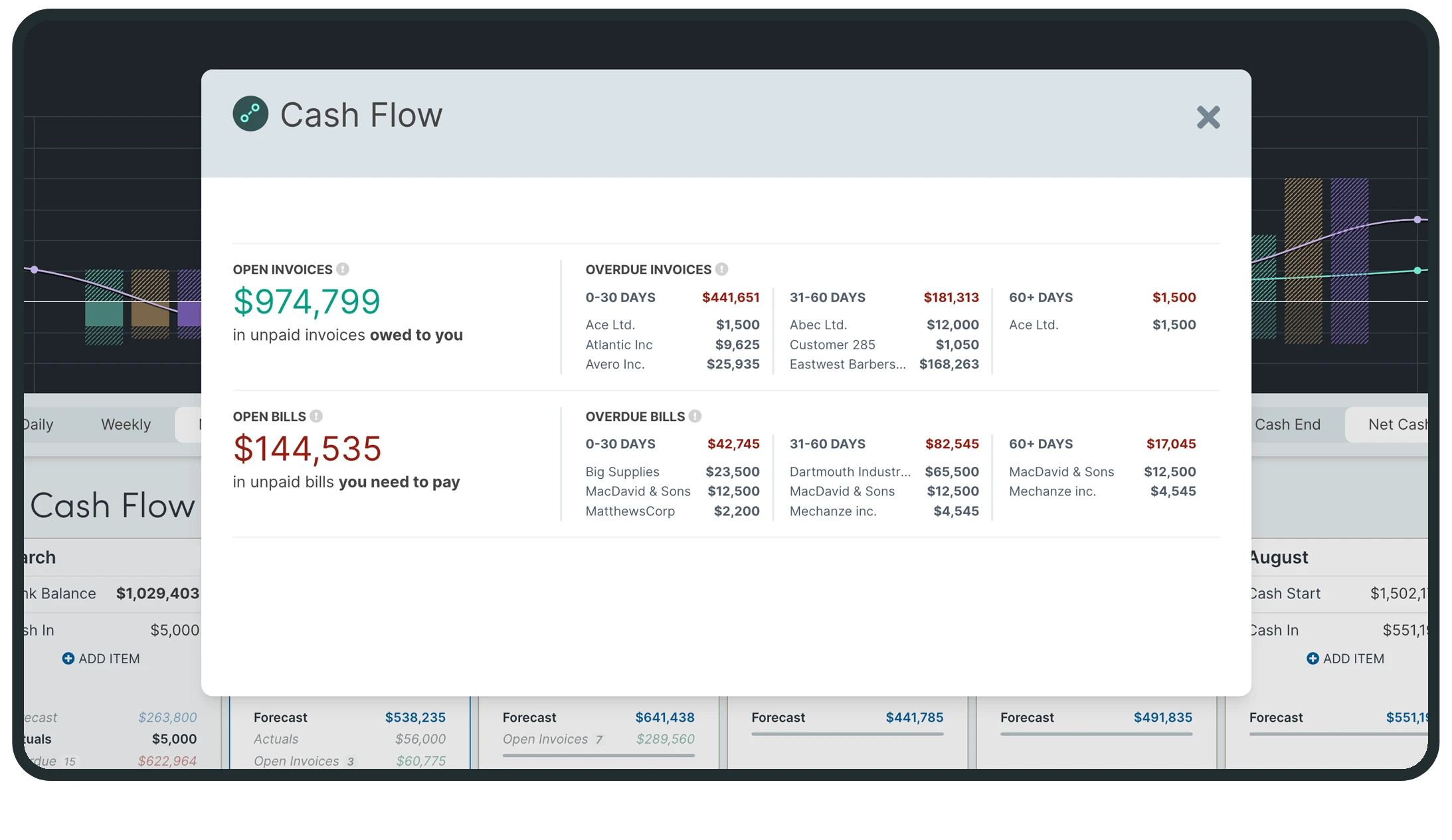Click the overdue count badge showing 15
This screenshot has height=840, width=1452.
click(x=70, y=761)
